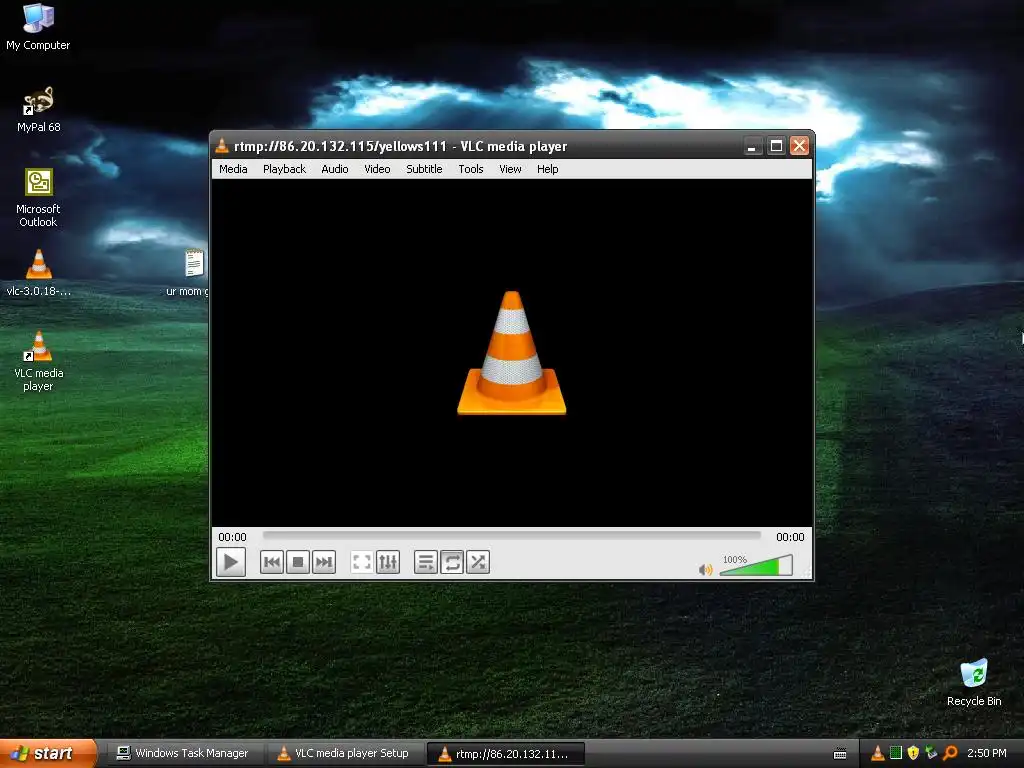
Task: Click elapsed time label 00:00 on left
Action: pos(232,537)
